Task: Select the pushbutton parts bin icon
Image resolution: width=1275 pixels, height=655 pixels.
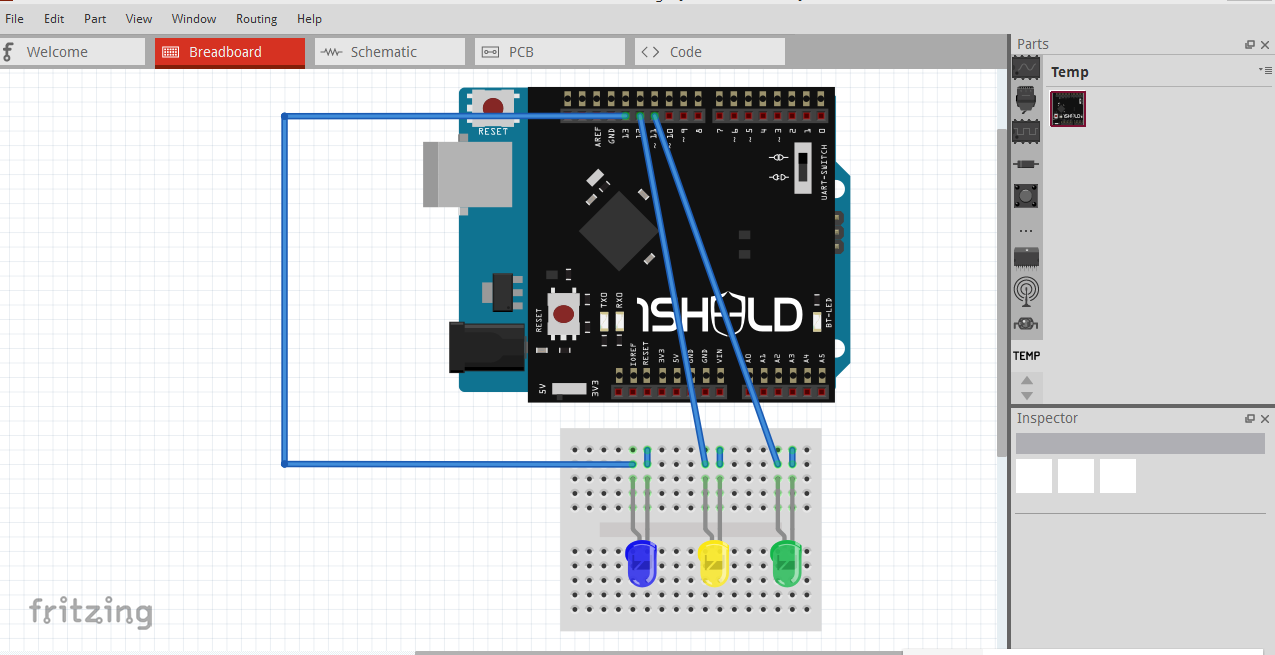Action: 1026,195
